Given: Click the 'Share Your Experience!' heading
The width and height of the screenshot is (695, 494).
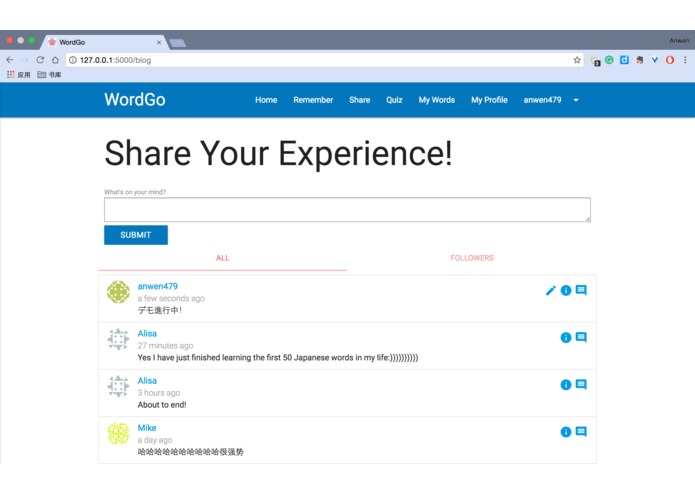Looking at the screenshot, I should pos(278,153).
